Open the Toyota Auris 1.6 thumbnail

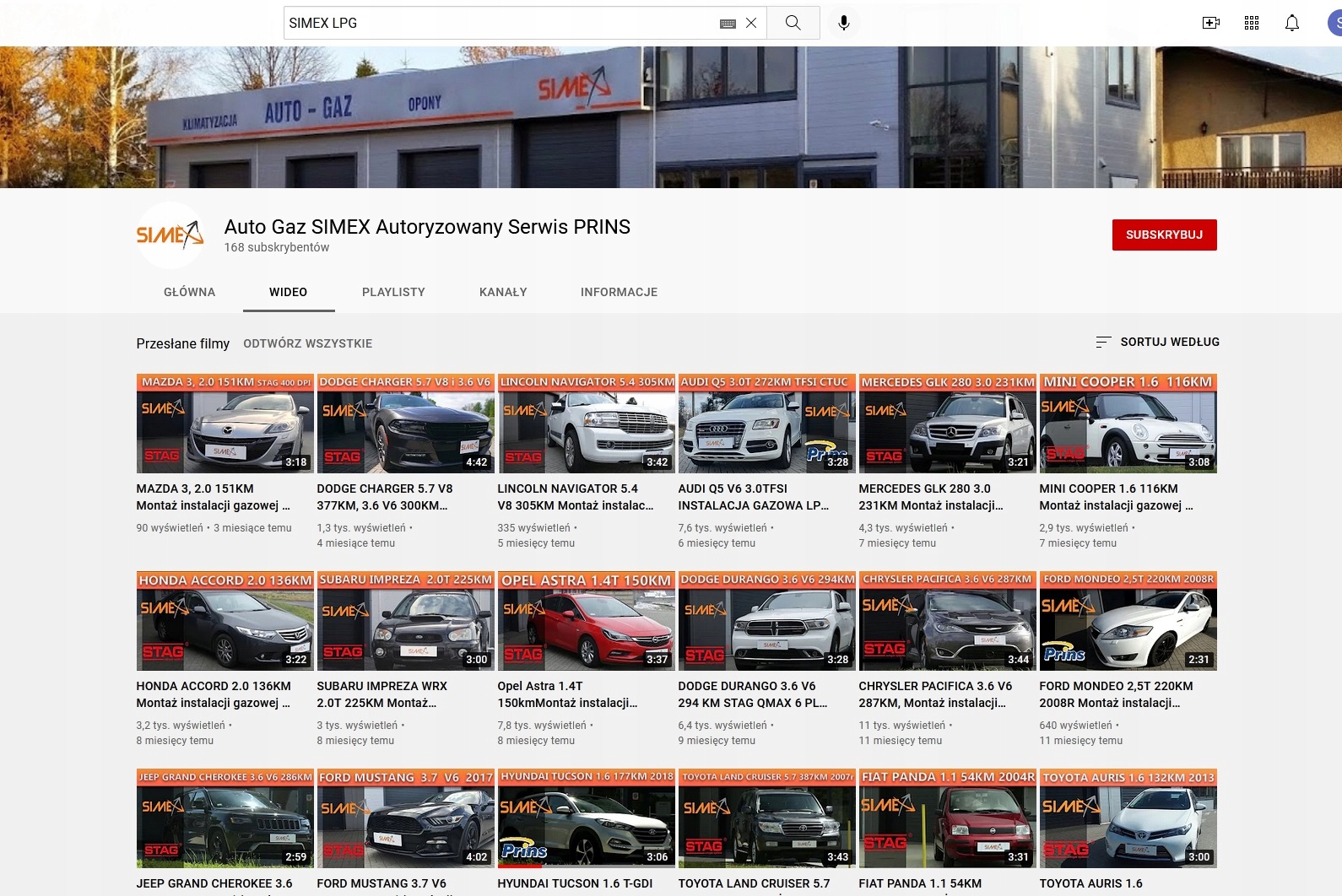(1128, 818)
